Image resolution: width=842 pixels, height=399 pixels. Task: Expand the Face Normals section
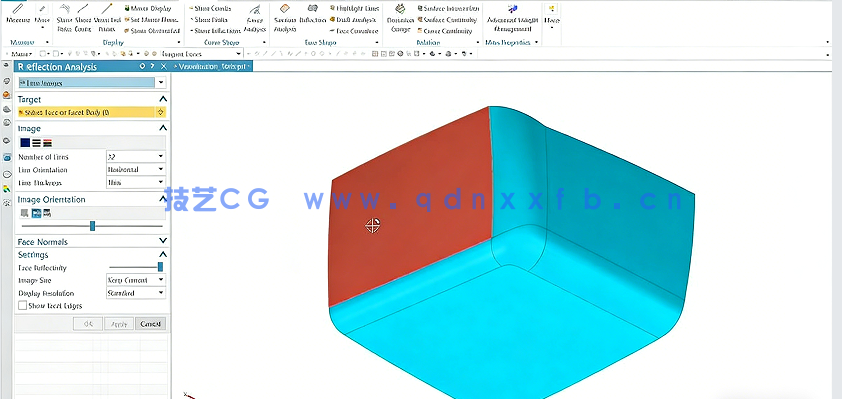pyautogui.click(x=163, y=241)
